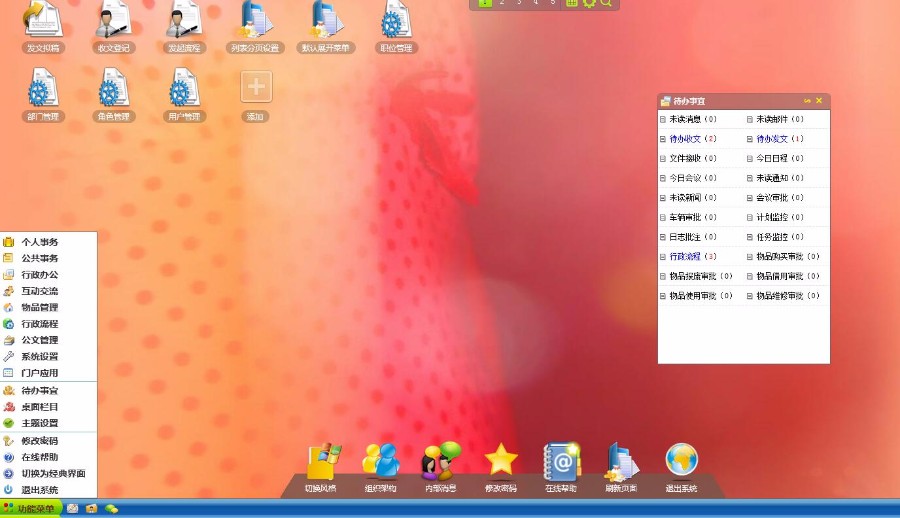Open 在线帮助 from the bottom dock
Screen dimensions: 900x518
pyautogui.click(x=561, y=461)
